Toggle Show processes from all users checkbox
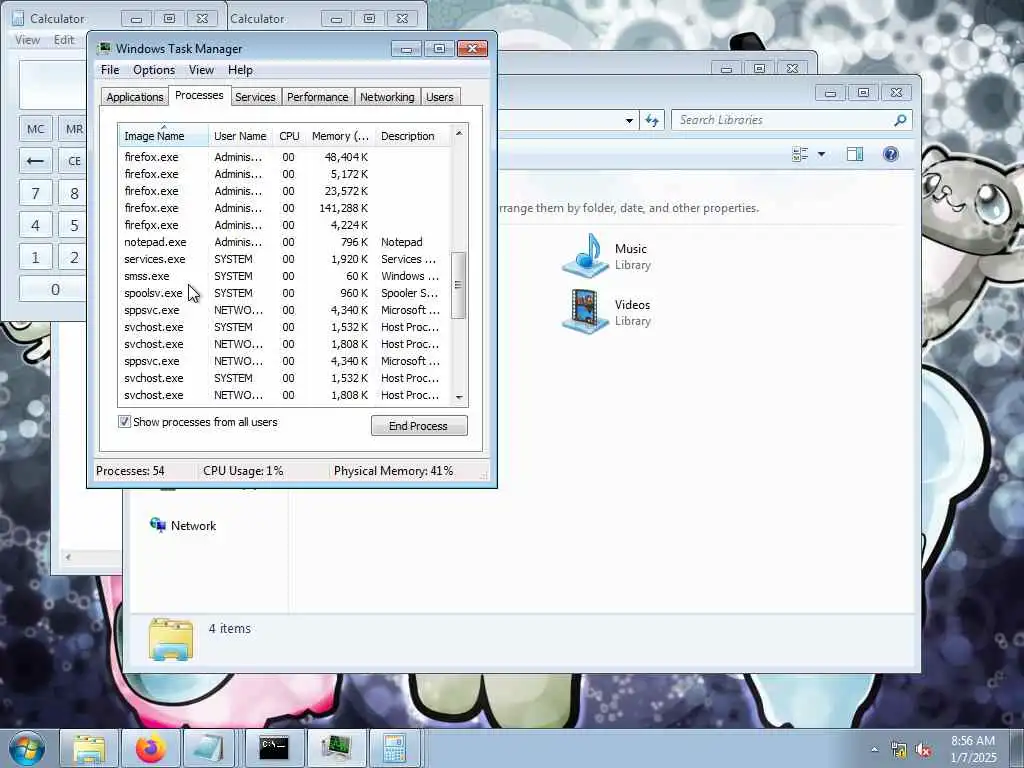 [x=124, y=422]
